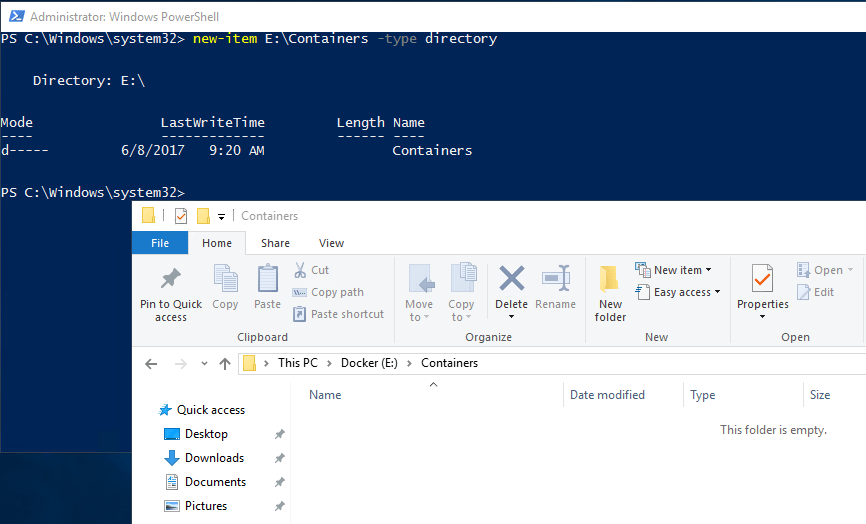Click the Cut scissors icon
Screen dimensions: 866x524
click(300, 270)
